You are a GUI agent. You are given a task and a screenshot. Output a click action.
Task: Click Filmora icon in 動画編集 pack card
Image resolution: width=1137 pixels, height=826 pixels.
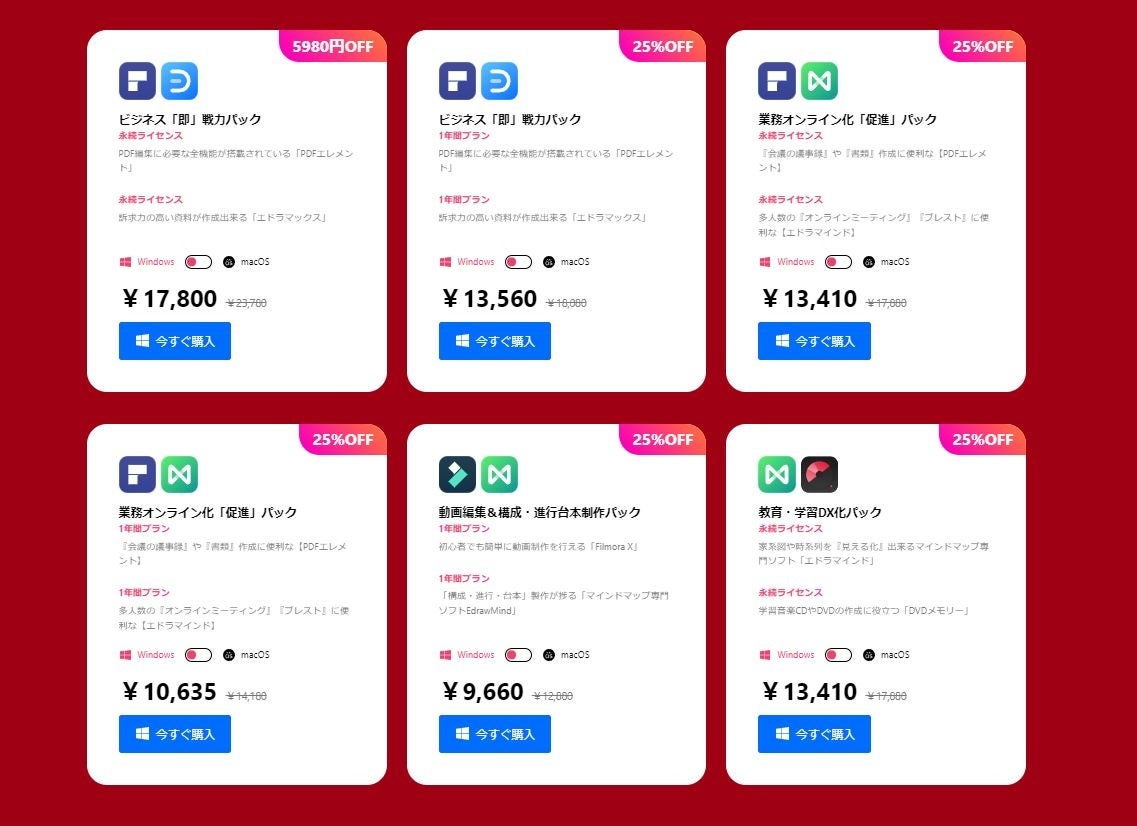tap(457, 474)
